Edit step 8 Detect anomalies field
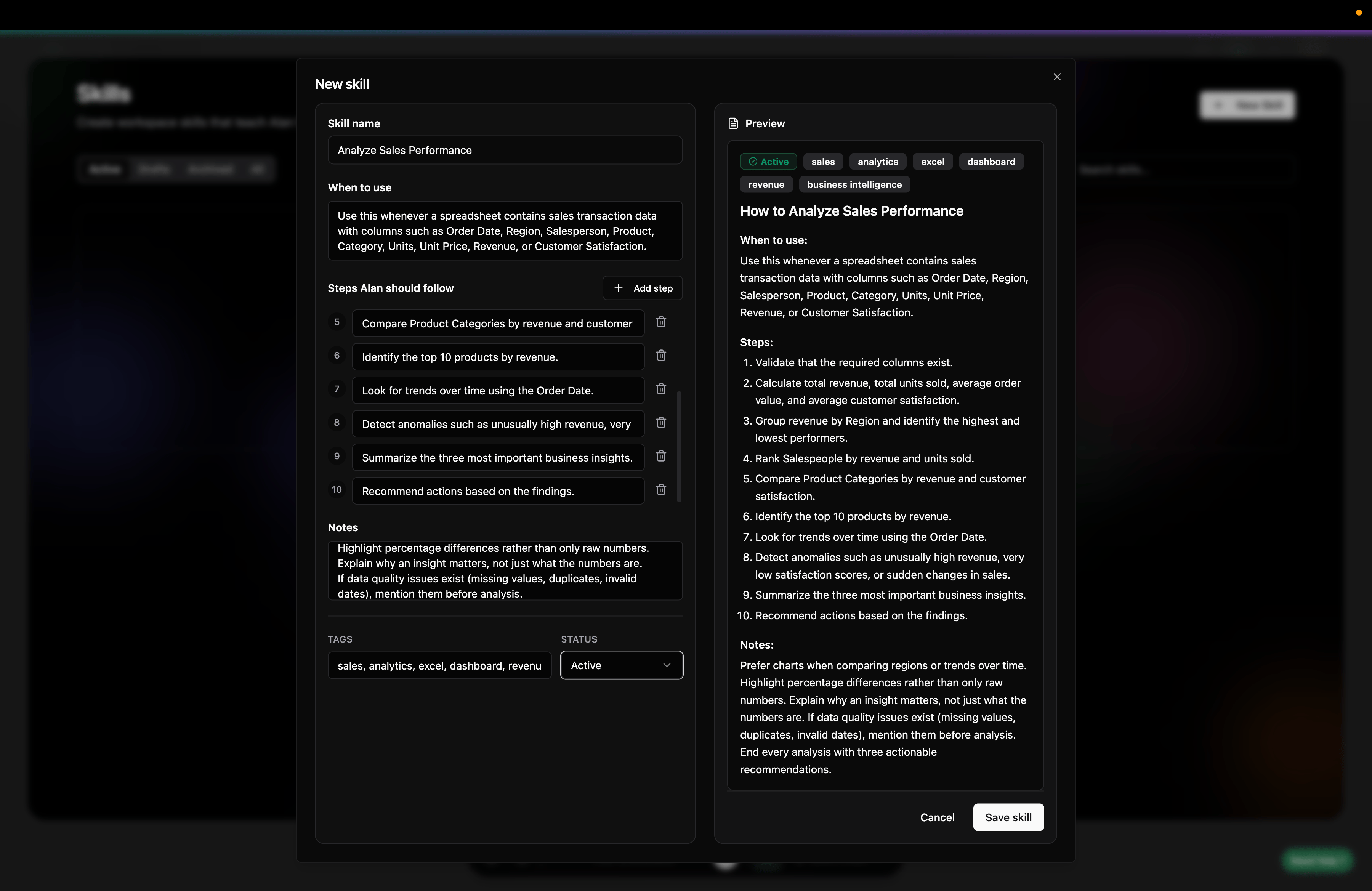 click(x=498, y=424)
